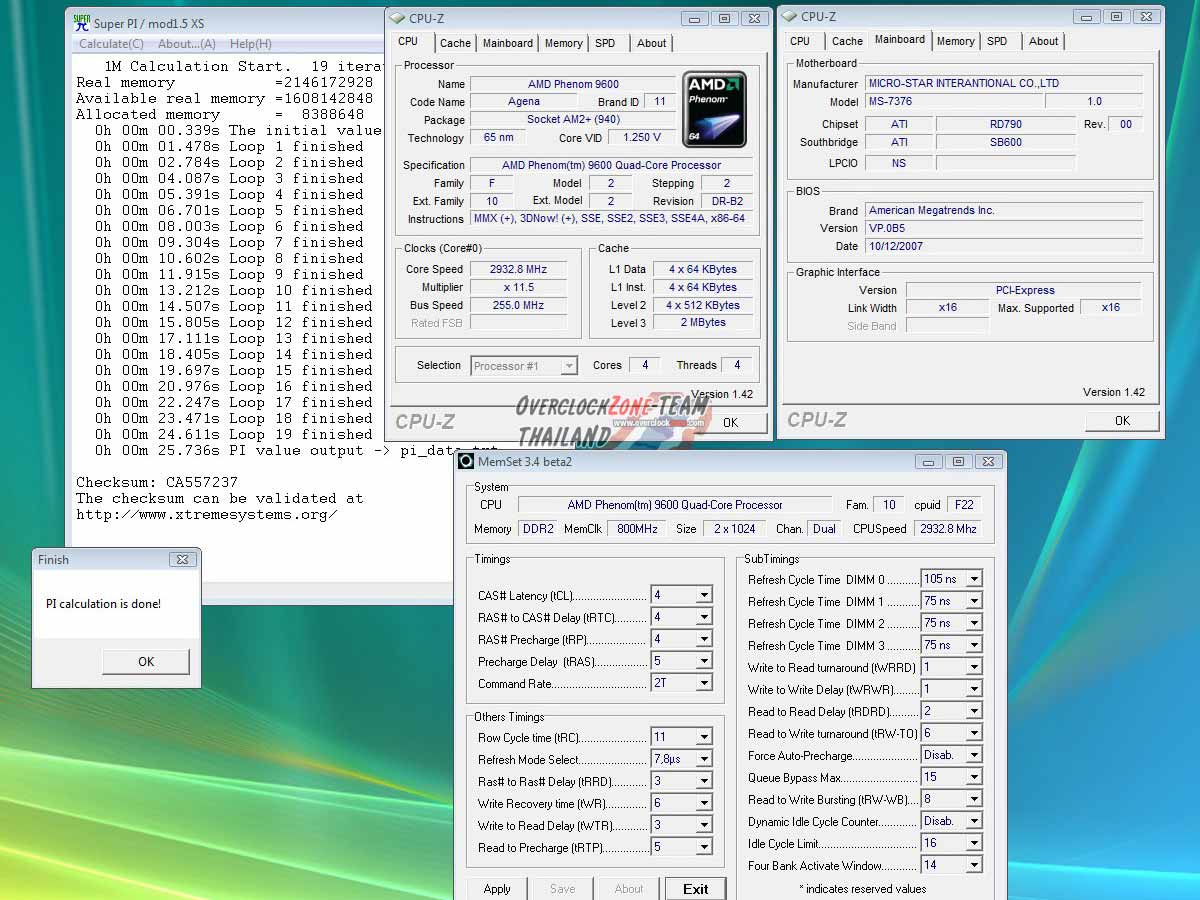Expand Read to Read Delay (tRDRD) dropdown
The image size is (1200, 900).
pos(974,711)
